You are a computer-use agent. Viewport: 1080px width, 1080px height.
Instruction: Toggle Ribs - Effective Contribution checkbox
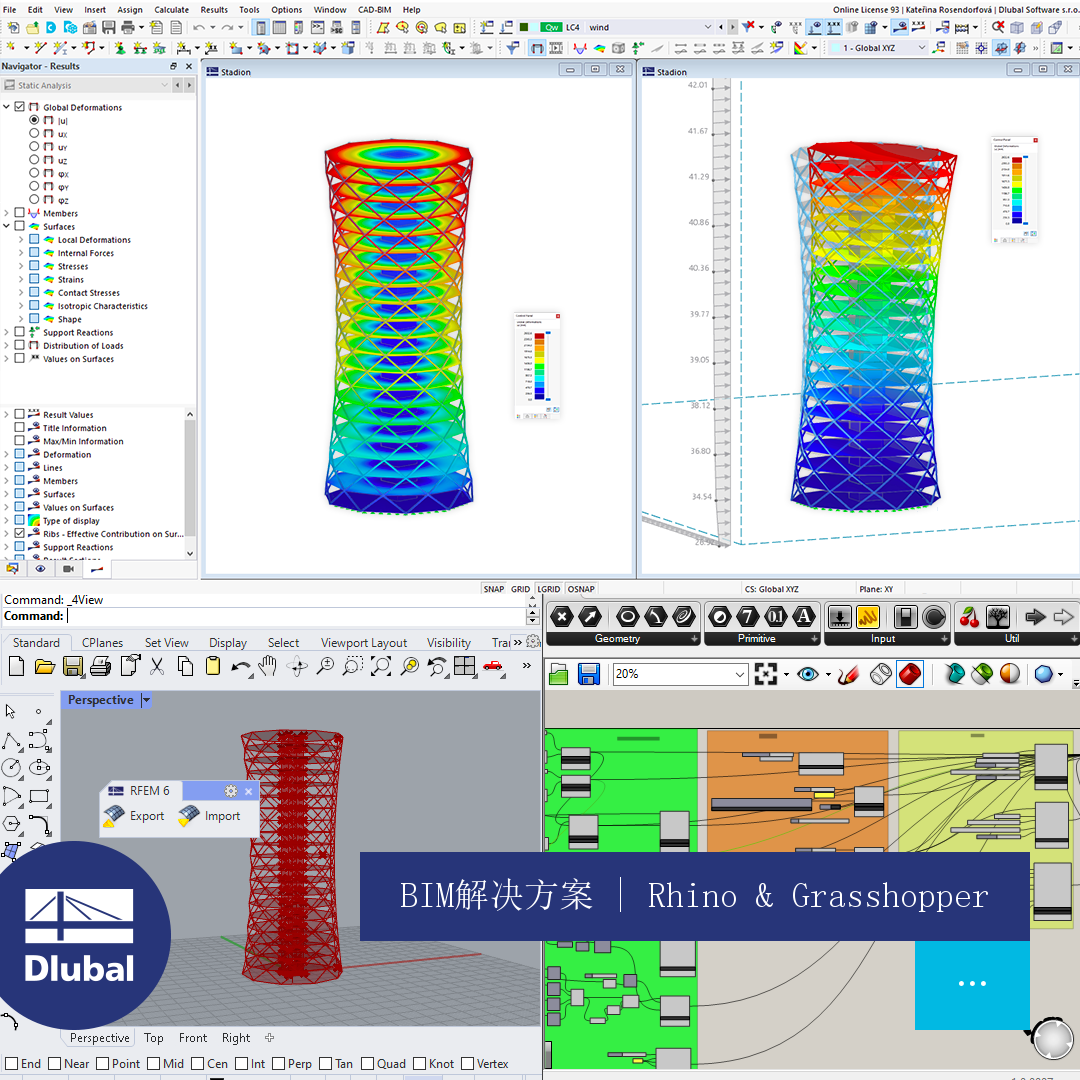click(19, 533)
